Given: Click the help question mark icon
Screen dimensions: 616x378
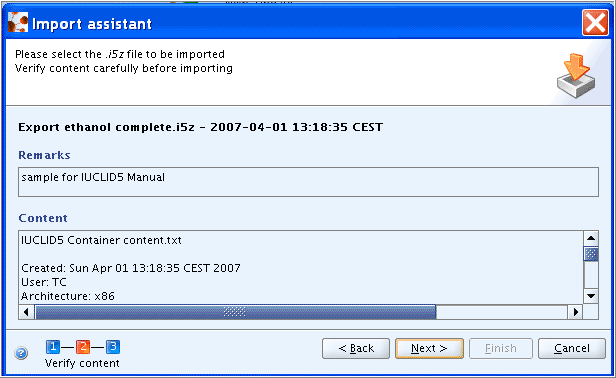Looking at the screenshot, I should pyautogui.click(x=21, y=353).
